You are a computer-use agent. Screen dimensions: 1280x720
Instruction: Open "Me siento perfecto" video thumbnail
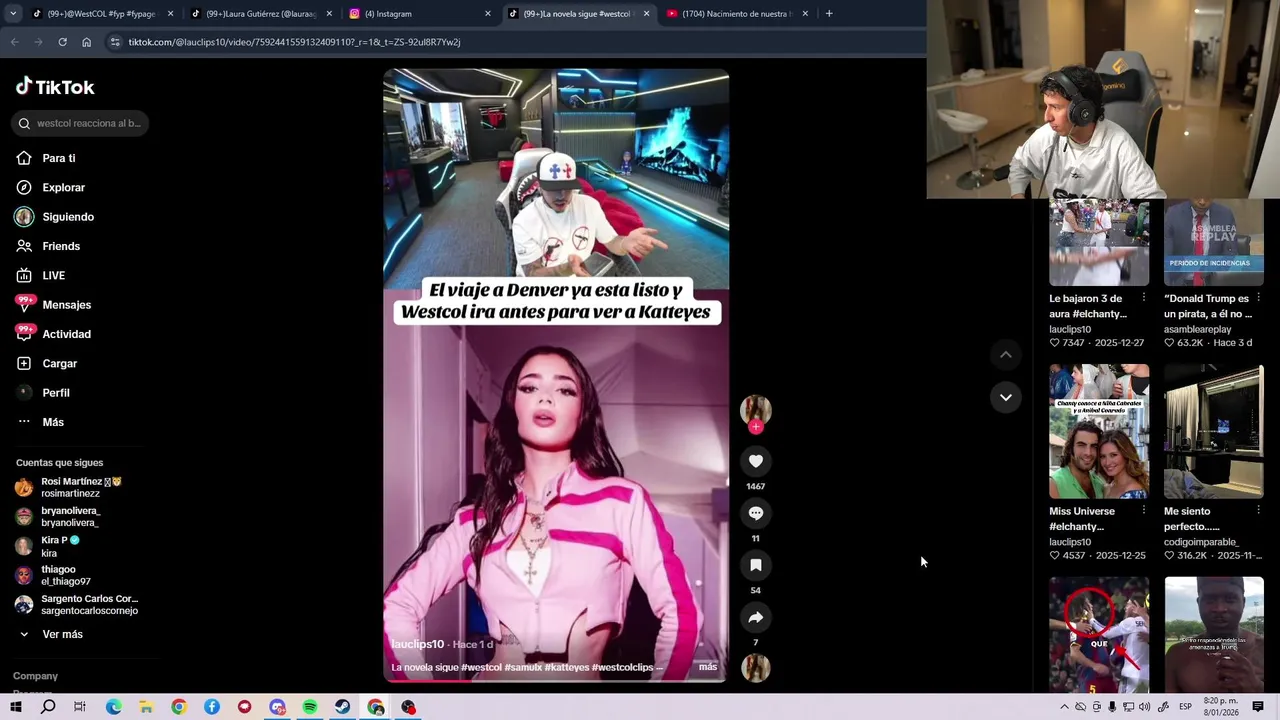(x=1214, y=431)
